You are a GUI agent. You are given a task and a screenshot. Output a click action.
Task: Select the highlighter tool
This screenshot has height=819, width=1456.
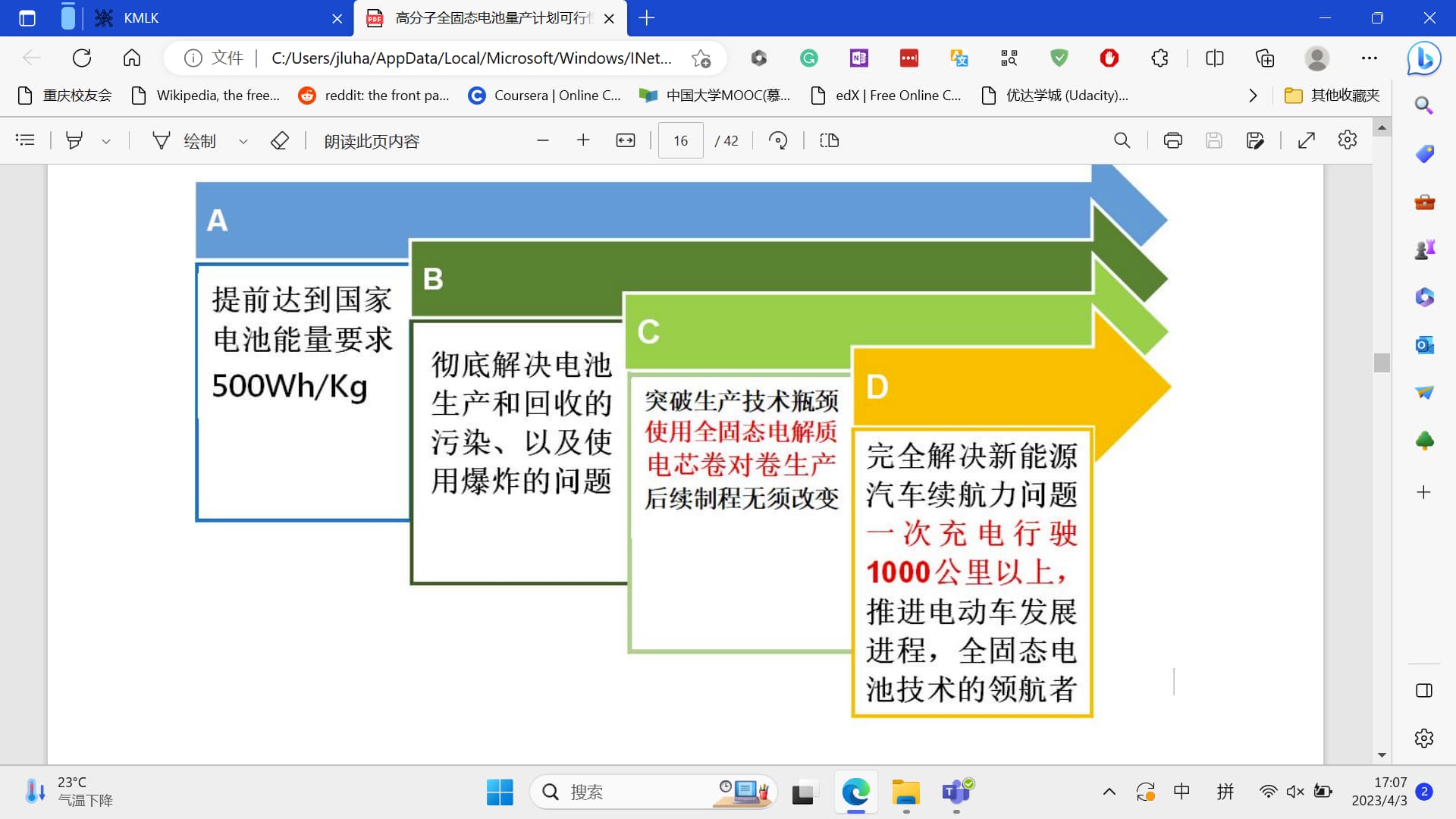tap(74, 140)
